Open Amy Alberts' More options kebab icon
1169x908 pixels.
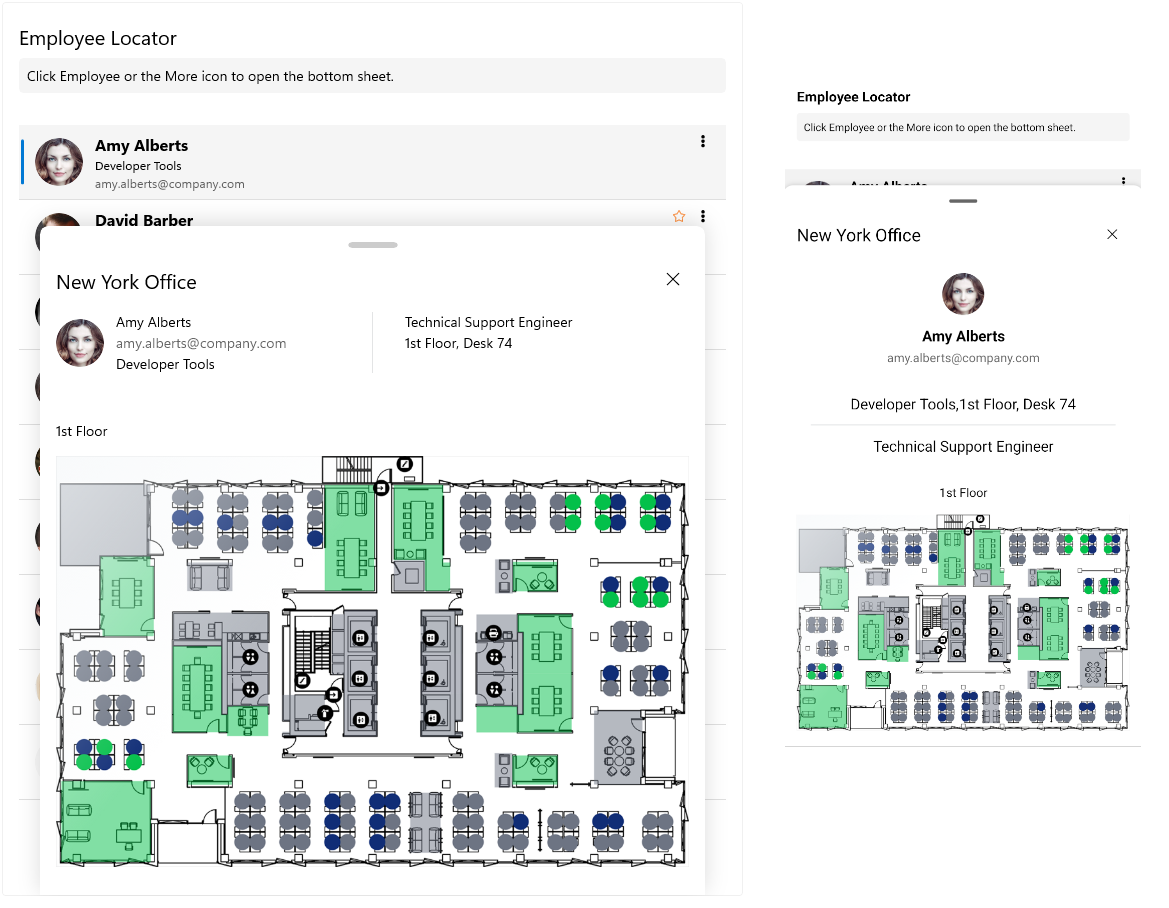(703, 141)
